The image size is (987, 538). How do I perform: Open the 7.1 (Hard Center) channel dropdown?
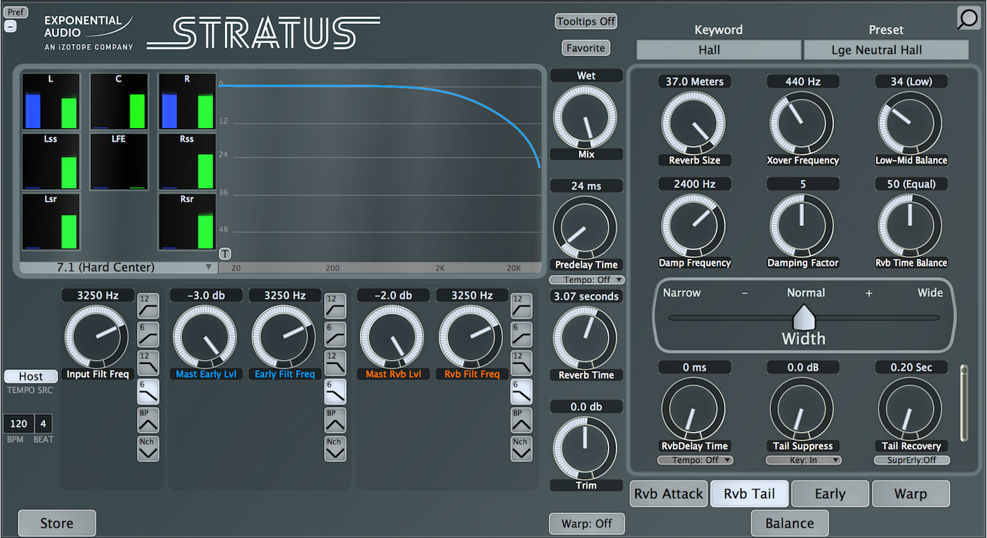click(119, 268)
